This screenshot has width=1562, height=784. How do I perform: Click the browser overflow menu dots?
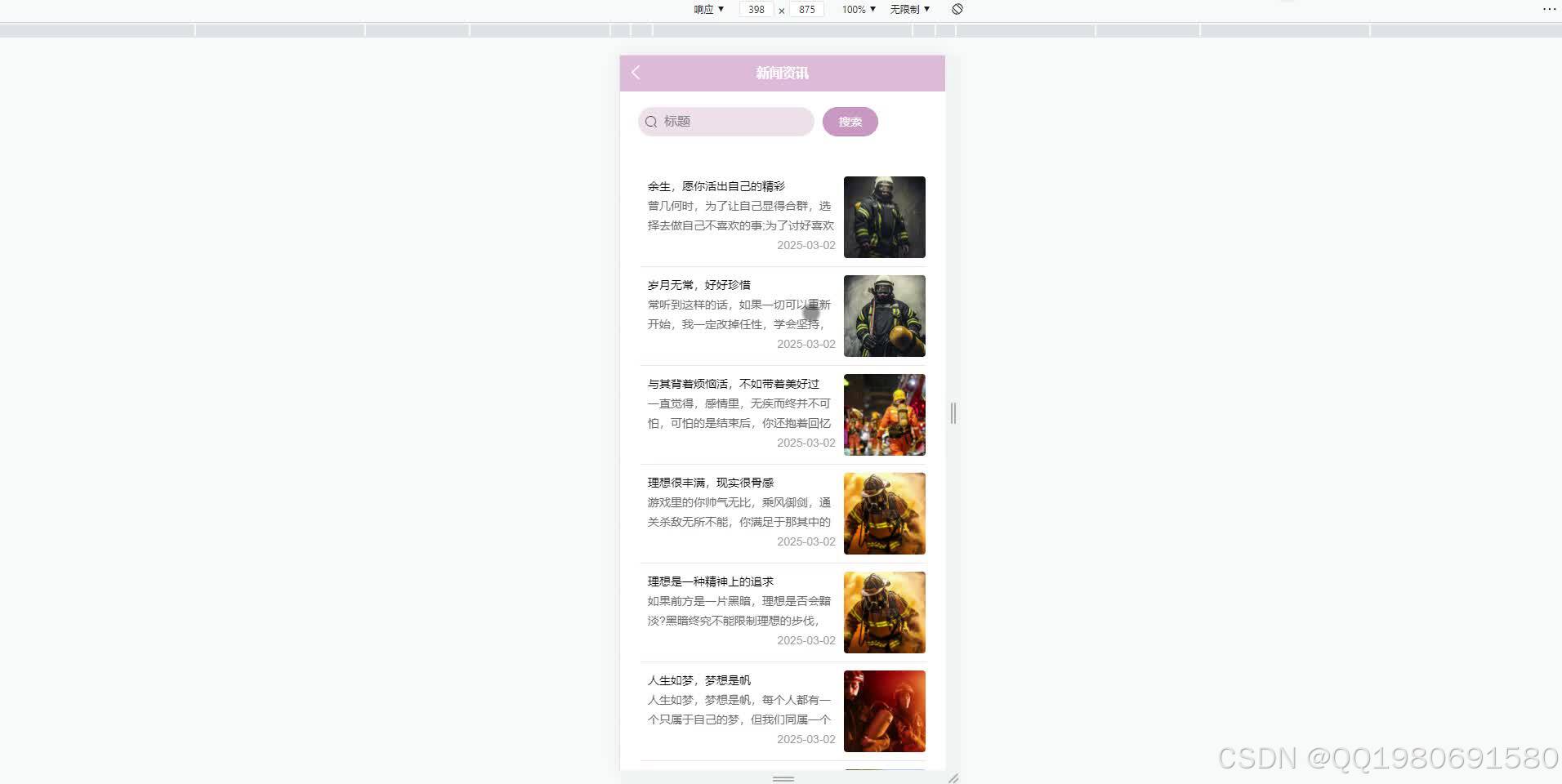click(x=1550, y=9)
